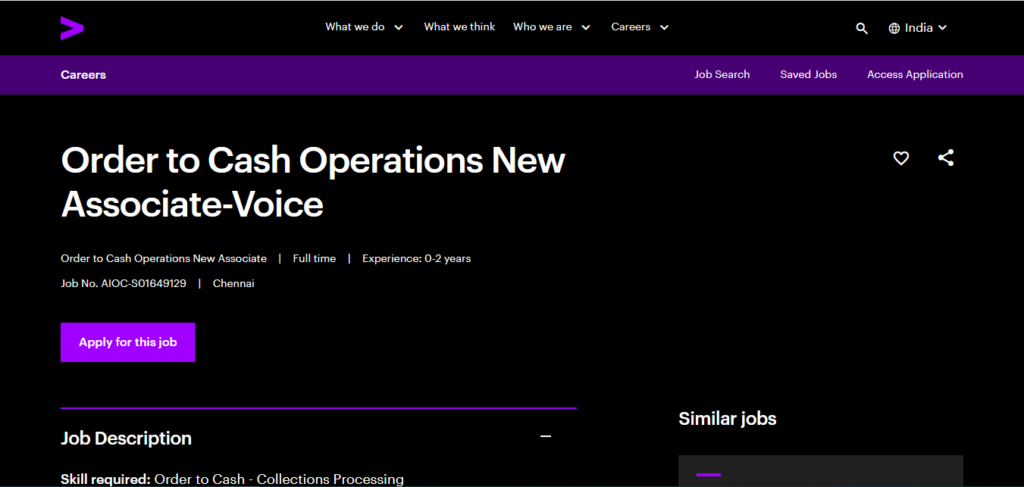Click Order to Cash Operations New Associate subtitle
The image size is (1024, 487).
[x=163, y=259]
